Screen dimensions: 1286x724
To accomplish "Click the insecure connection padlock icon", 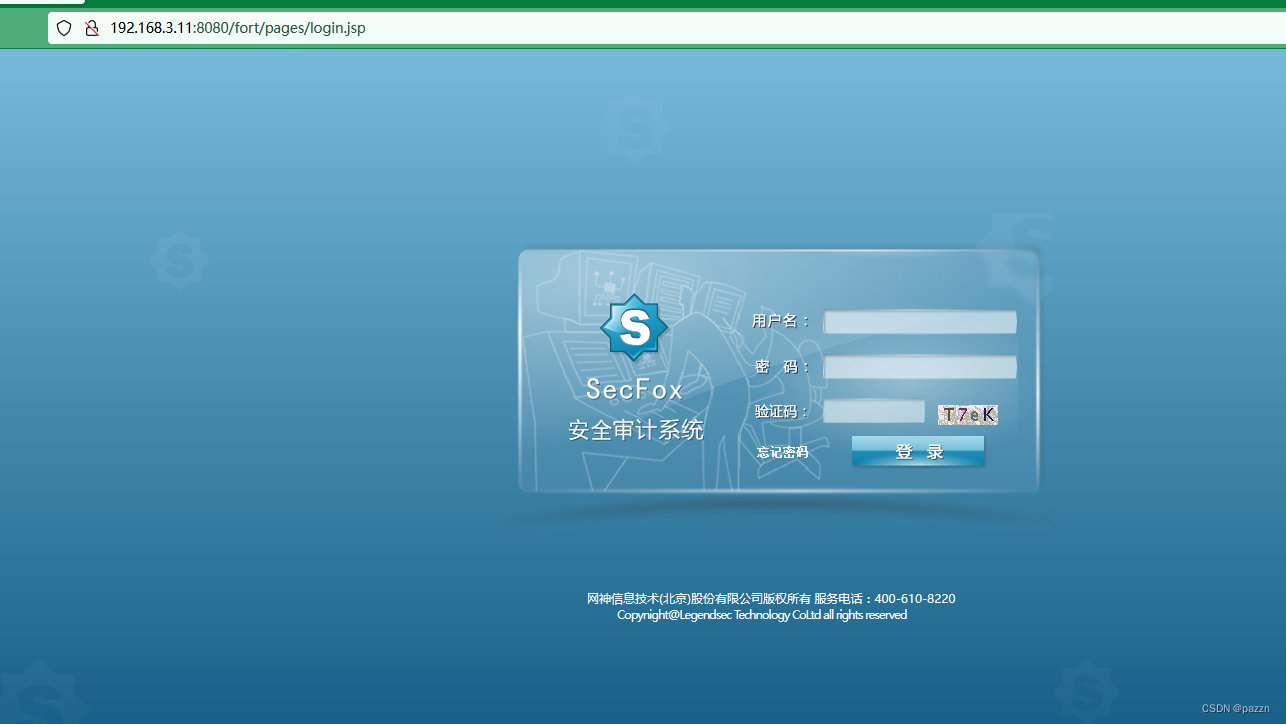I will click(92, 28).
